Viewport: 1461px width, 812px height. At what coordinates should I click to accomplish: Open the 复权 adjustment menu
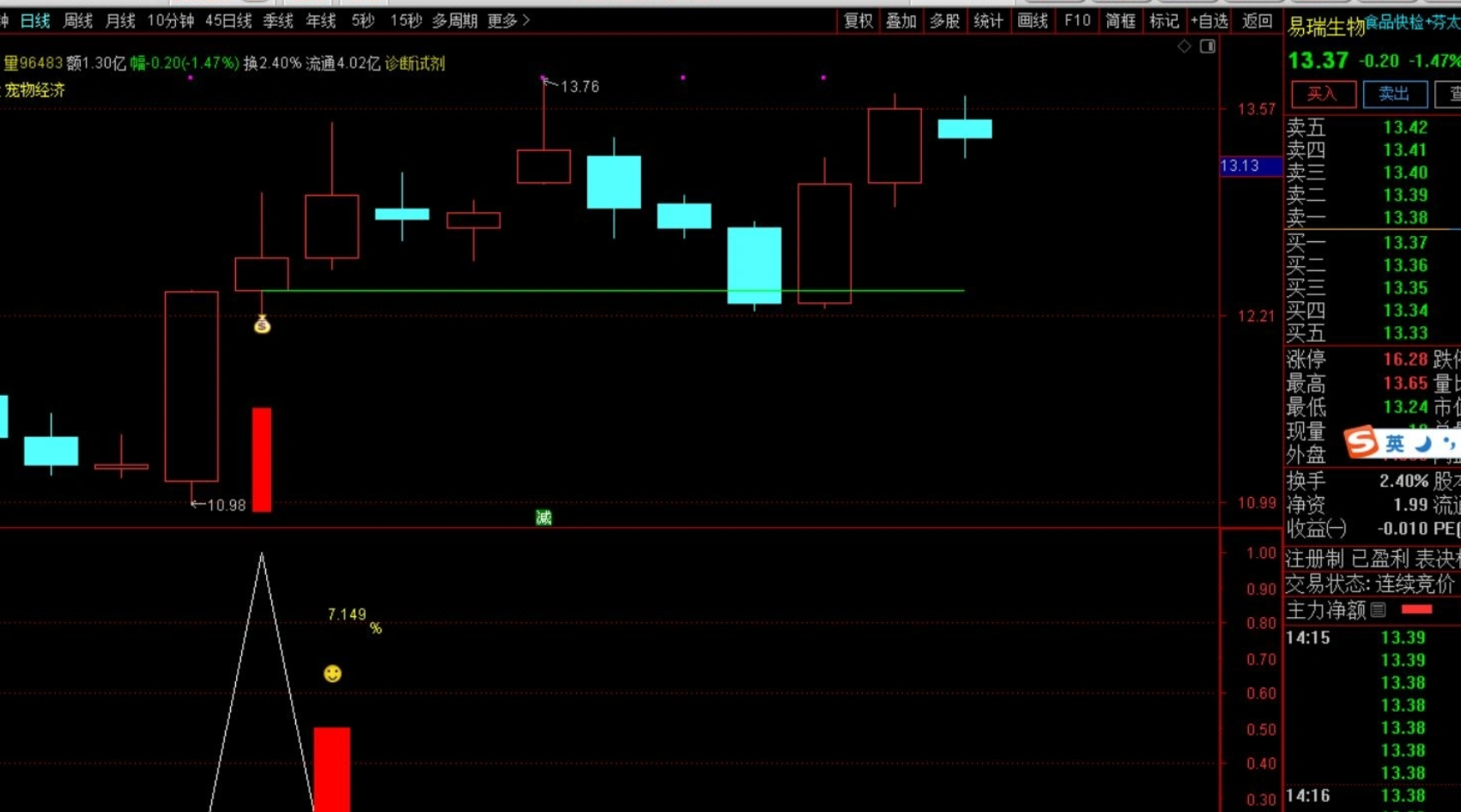click(x=858, y=21)
